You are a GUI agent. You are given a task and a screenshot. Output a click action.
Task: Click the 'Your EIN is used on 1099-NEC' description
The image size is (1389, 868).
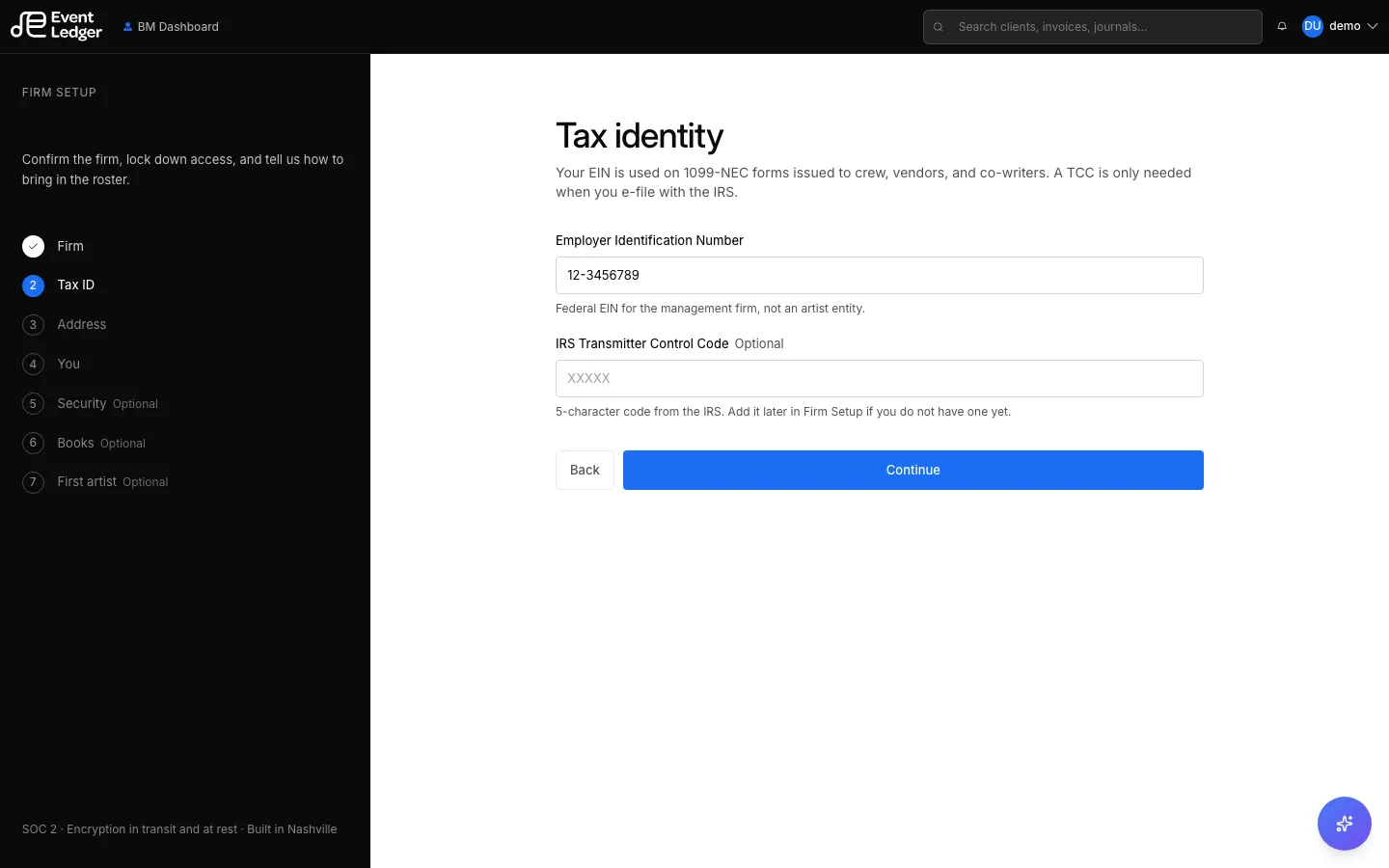[873, 182]
